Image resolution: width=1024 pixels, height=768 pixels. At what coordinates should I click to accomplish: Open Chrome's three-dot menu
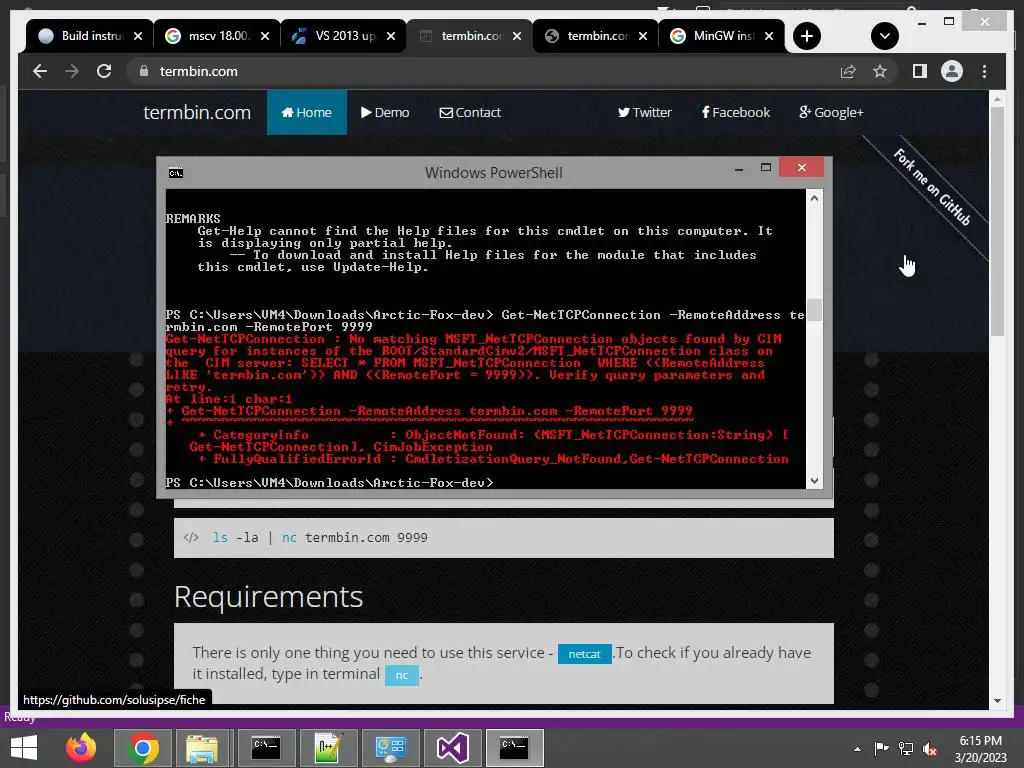click(984, 71)
